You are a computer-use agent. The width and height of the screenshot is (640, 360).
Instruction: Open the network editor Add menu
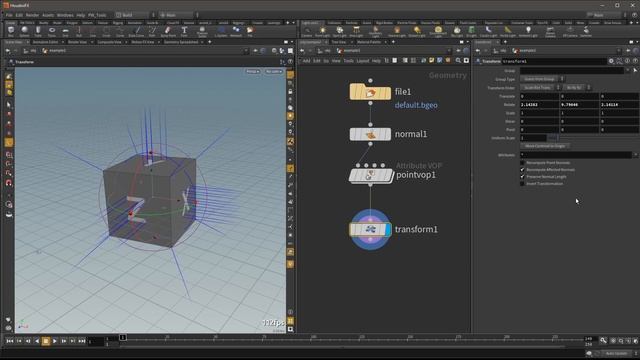[306, 60]
